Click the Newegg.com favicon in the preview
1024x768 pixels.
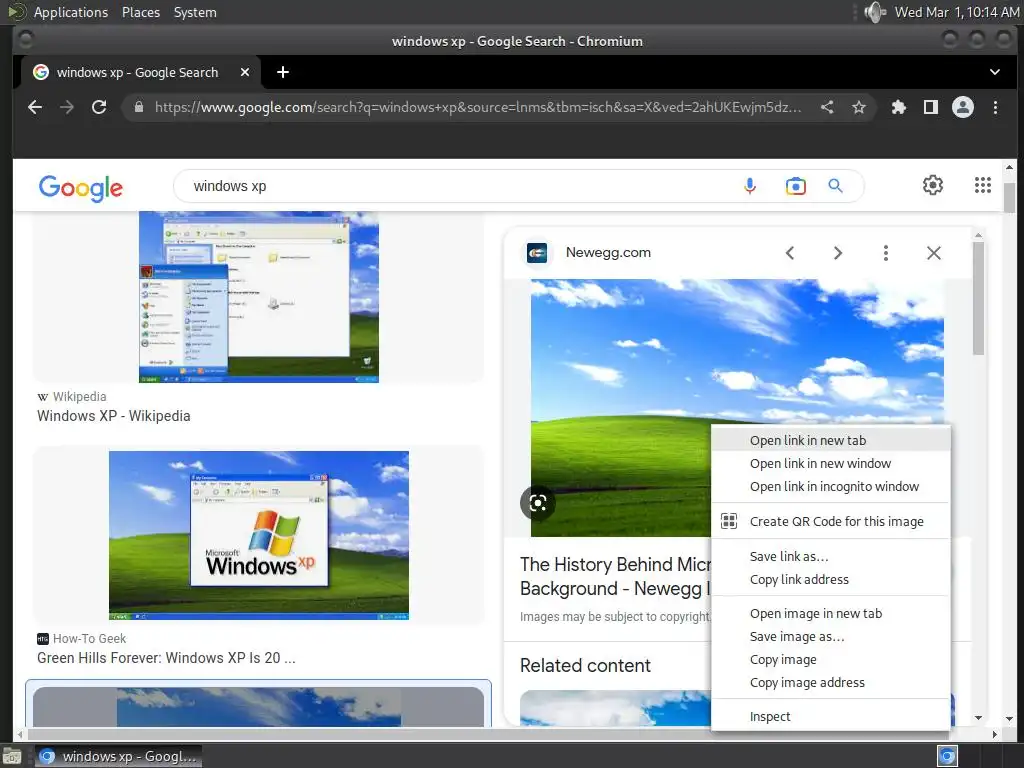(x=537, y=253)
